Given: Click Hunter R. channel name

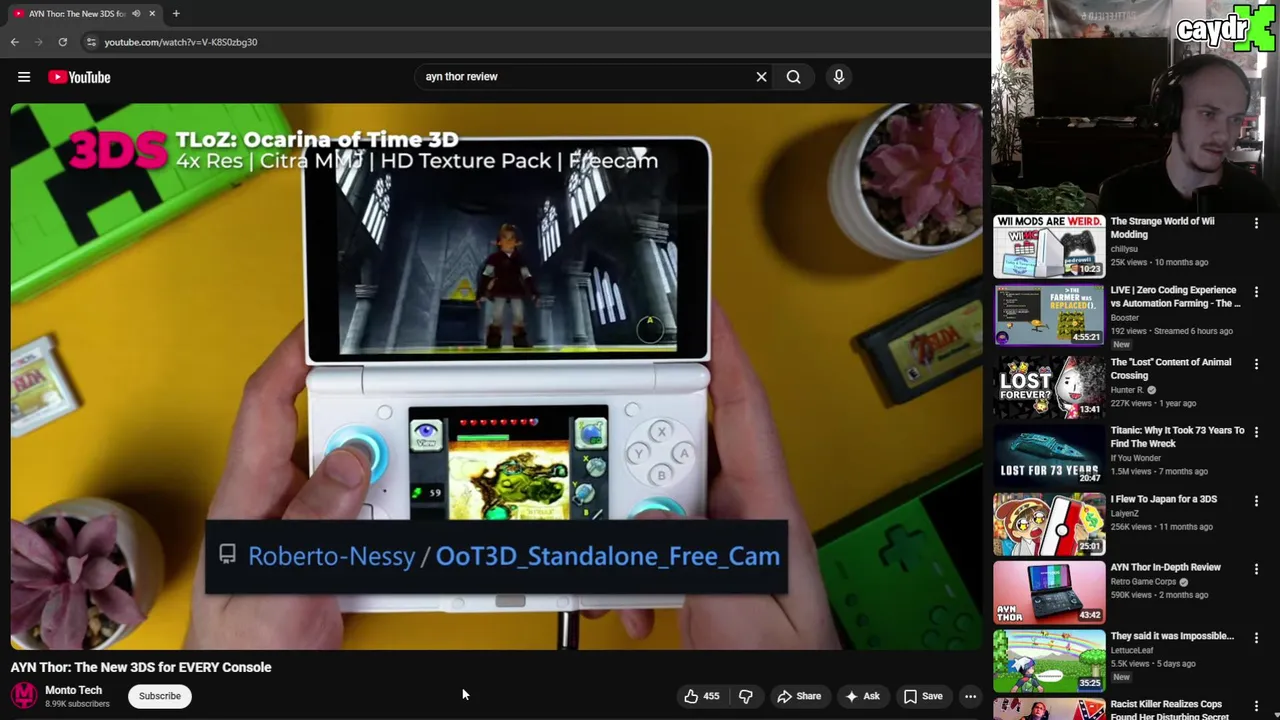Looking at the screenshot, I should pos(1127,390).
